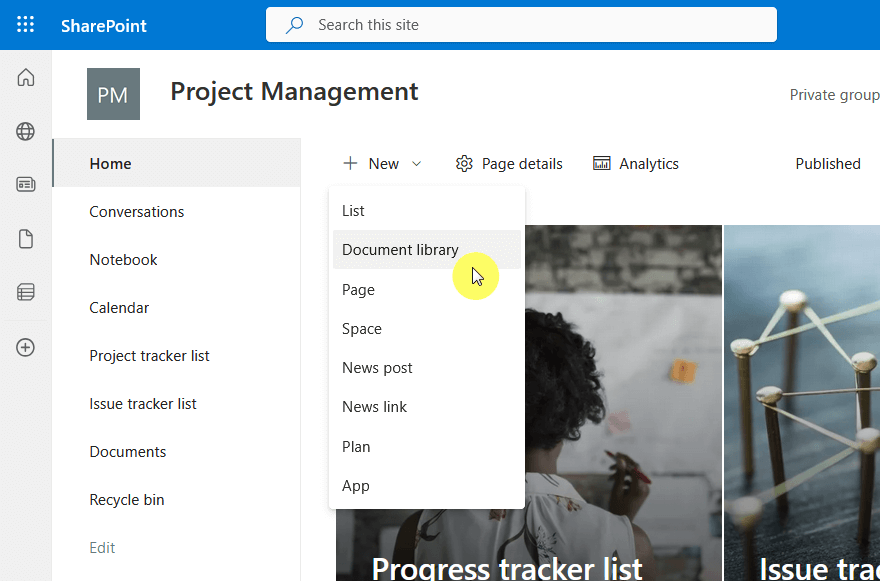The width and height of the screenshot is (880, 581).
Task: Focus the Search this site box
Action: [x=521, y=25]
